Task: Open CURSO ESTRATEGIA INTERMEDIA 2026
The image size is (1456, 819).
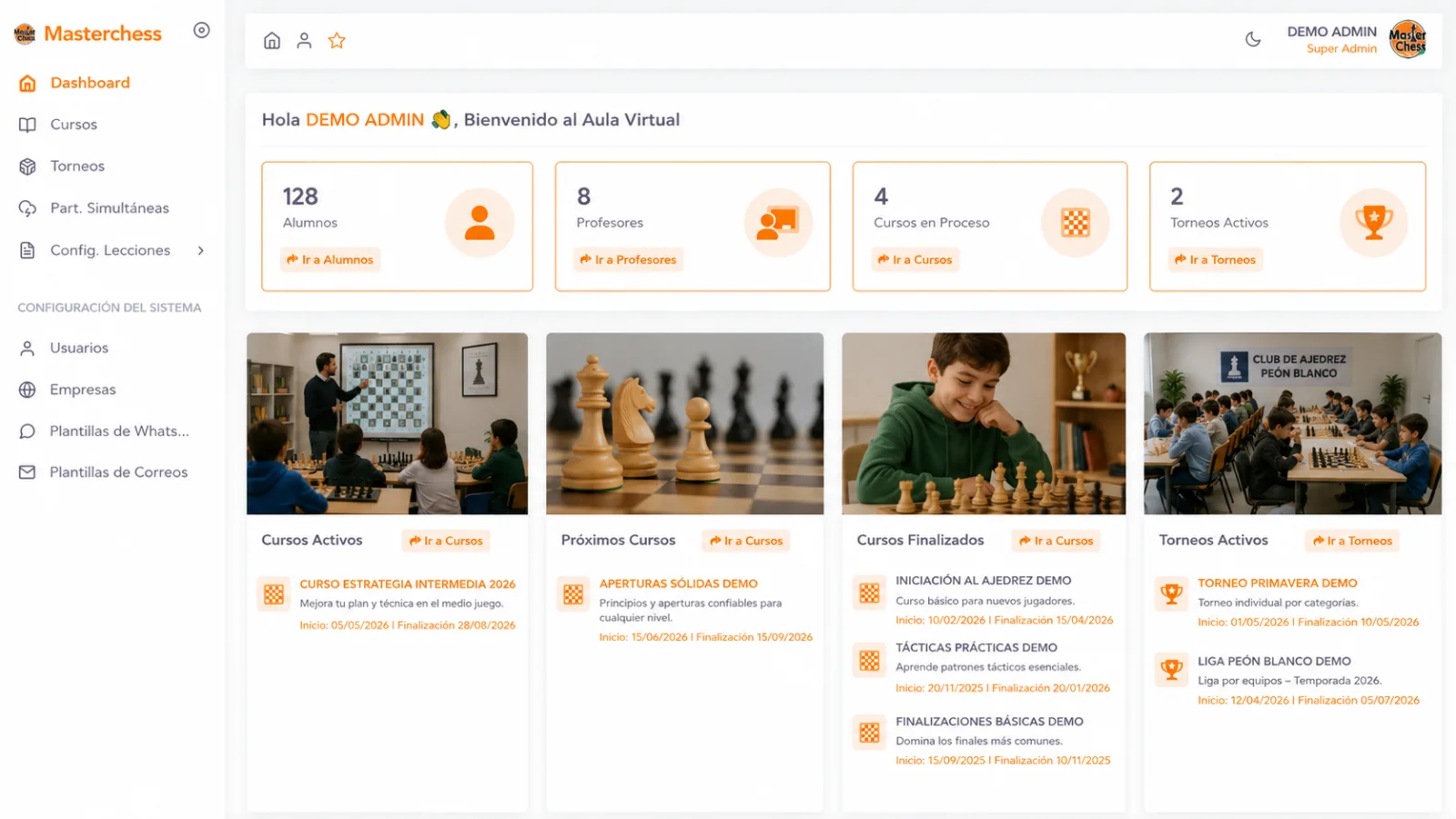Action: click(x=408, y=584)
